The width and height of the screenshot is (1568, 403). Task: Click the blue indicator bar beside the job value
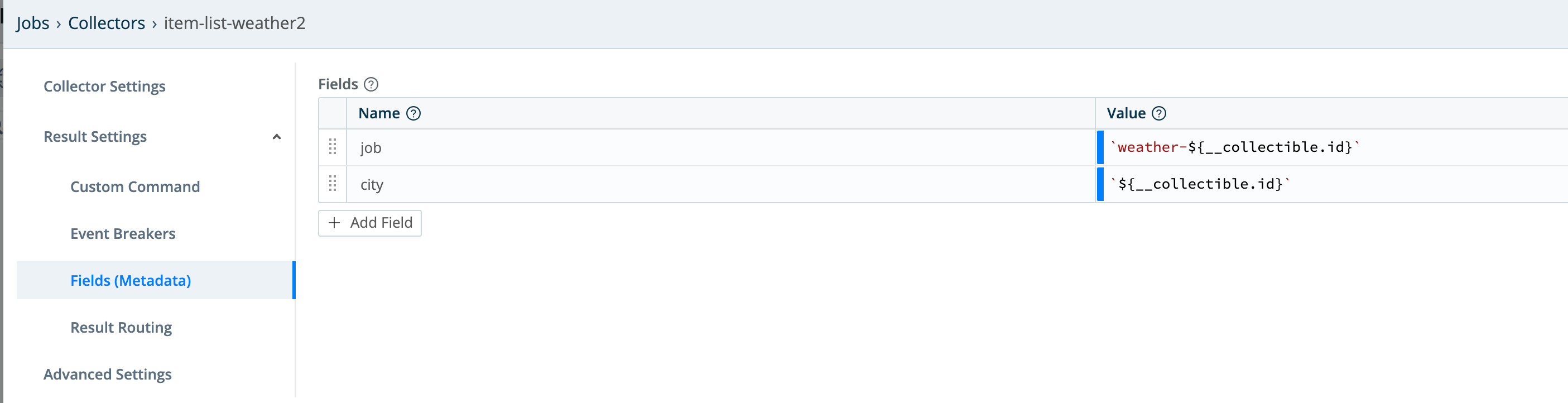[x=1100, y=147]
